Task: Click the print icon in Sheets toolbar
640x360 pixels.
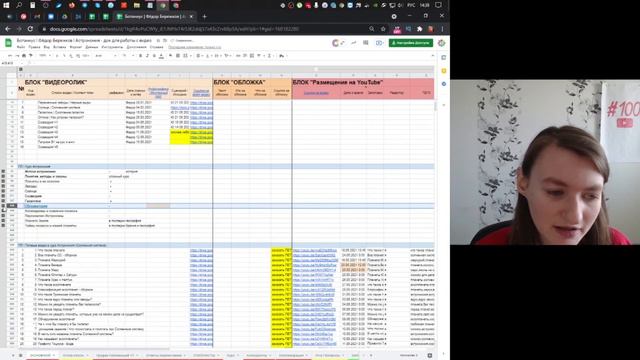Action: pos(24,56)
